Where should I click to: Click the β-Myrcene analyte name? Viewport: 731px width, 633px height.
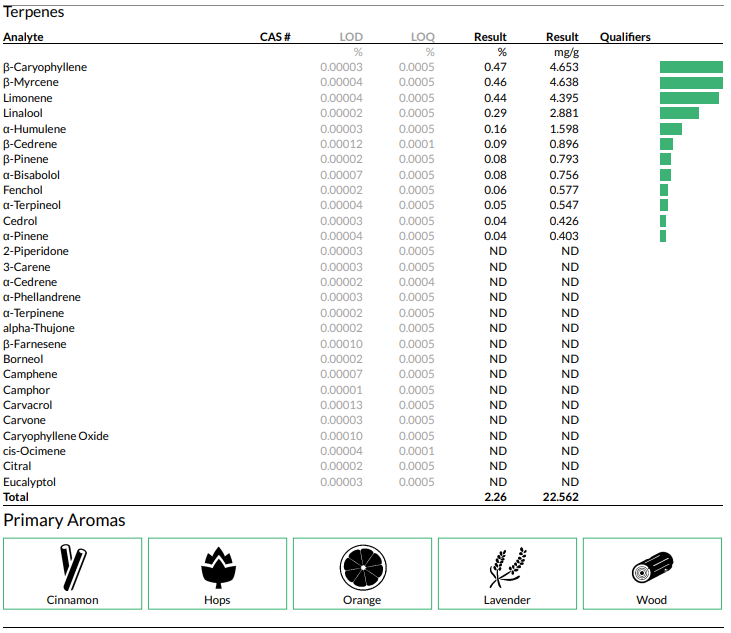click(x=31, y=82)
